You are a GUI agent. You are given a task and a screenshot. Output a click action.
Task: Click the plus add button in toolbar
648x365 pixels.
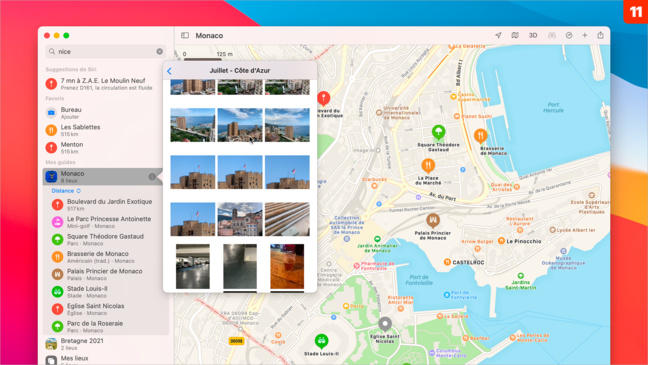click(x=585, y=36)
